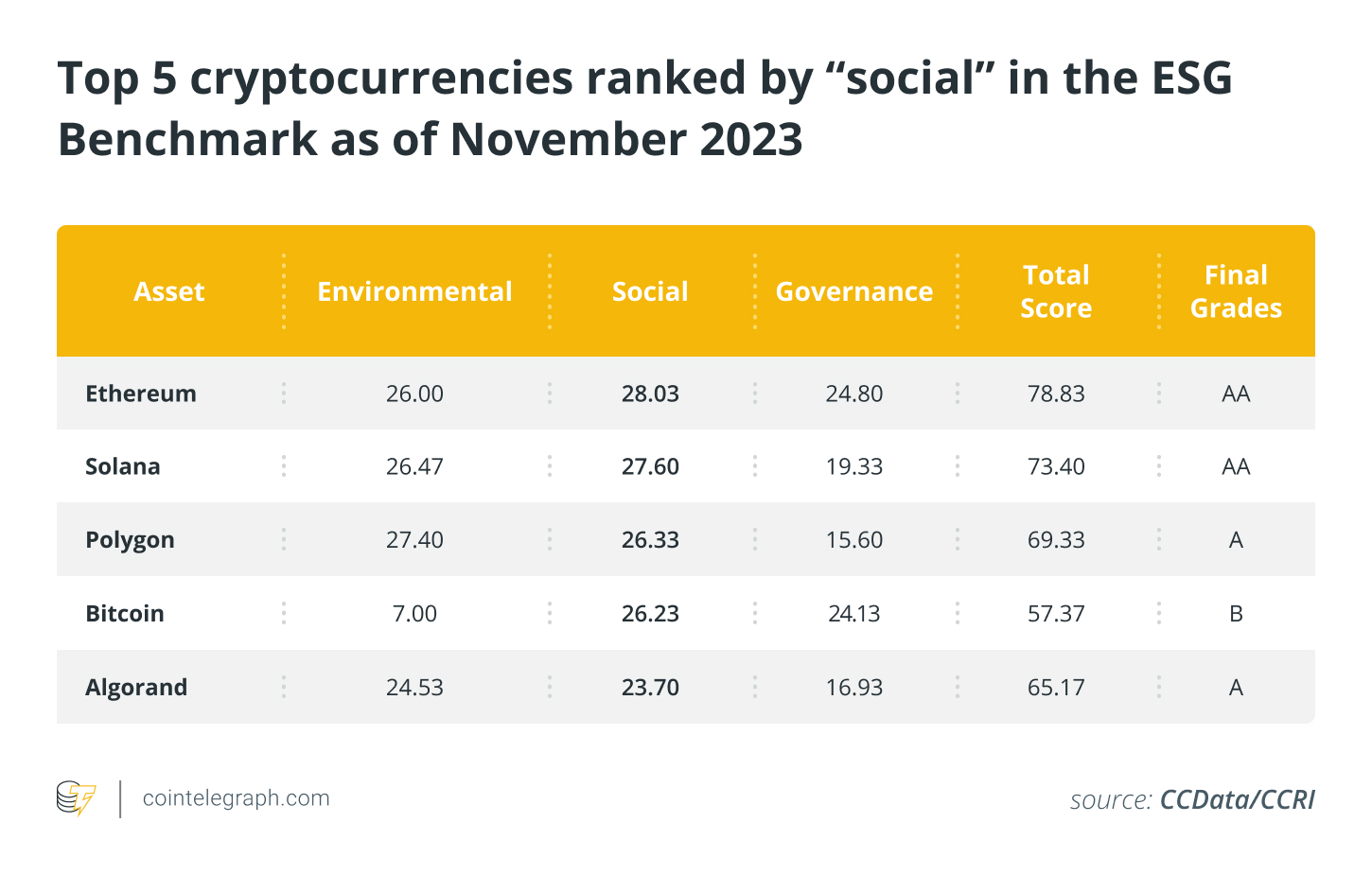This screenshot has width=1372, height=875.
Task: Click the CCData/CCRI source text
Action: 1238,800
